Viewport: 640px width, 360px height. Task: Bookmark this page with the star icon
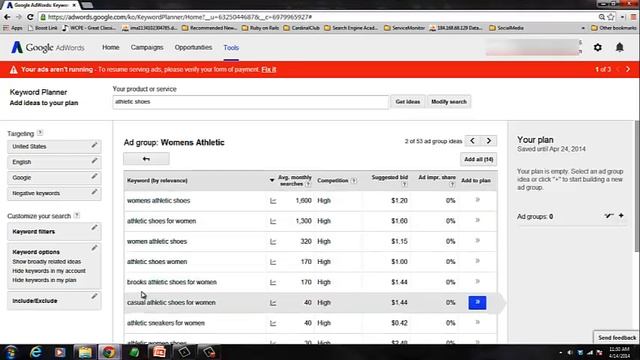[x=611, y=17]
